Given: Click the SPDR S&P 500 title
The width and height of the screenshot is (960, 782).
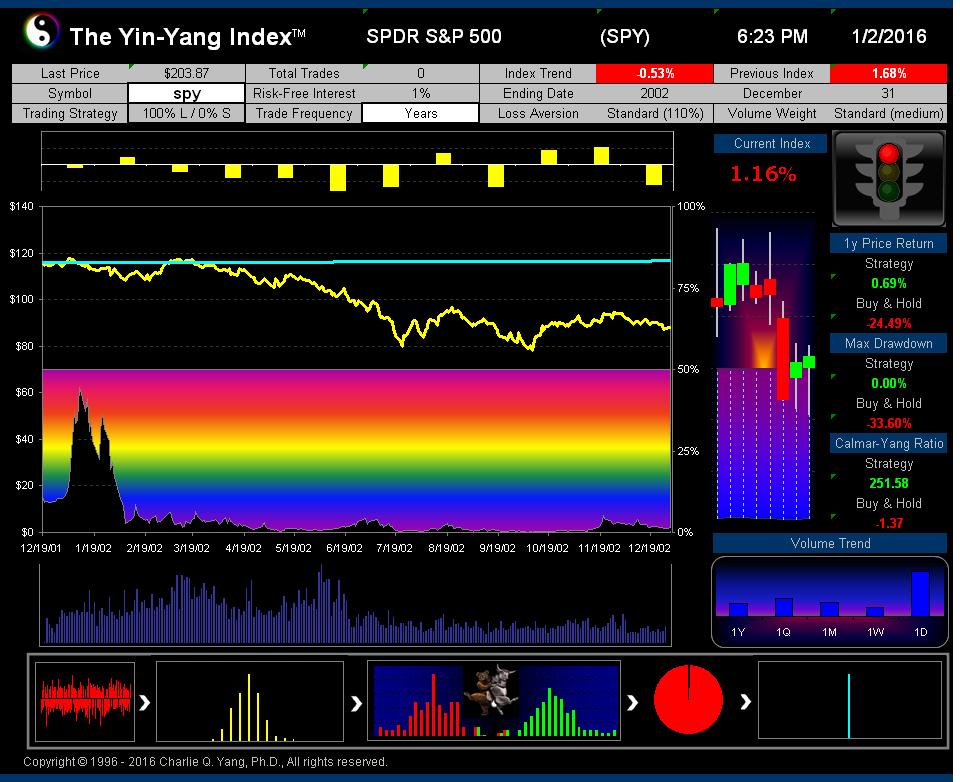Looking at the screenshot, I should pyautogui.click(x=433, y=37).
